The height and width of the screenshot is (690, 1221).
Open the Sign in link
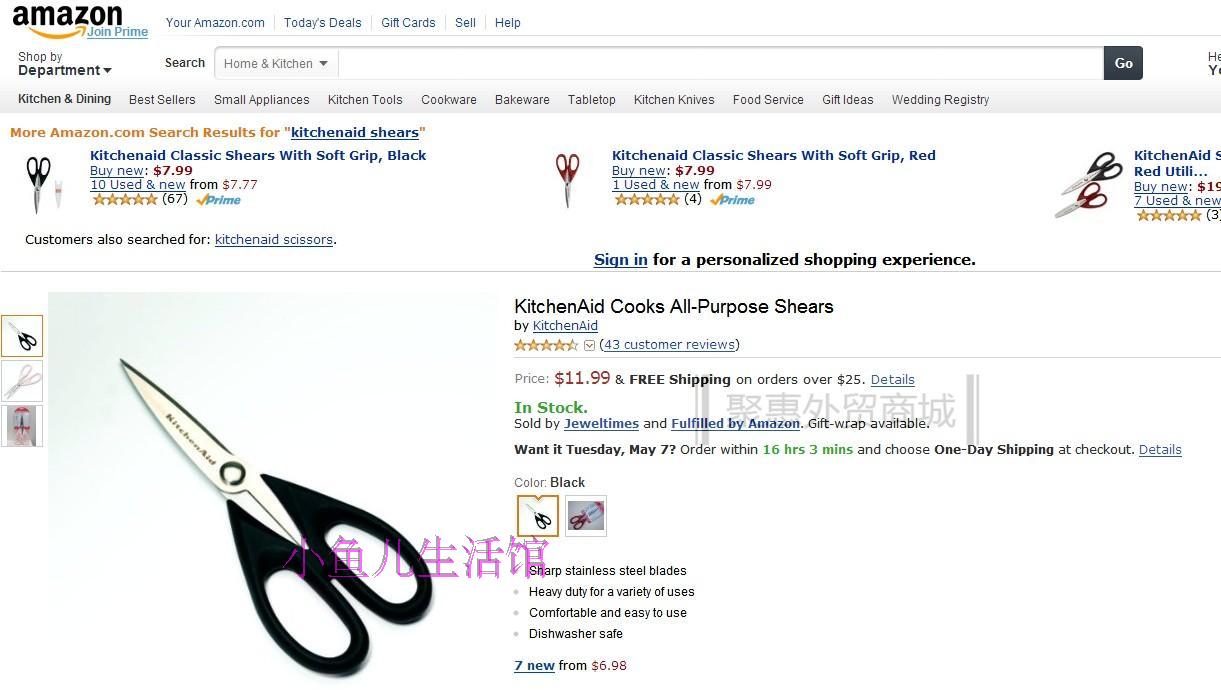click(620, 259)
